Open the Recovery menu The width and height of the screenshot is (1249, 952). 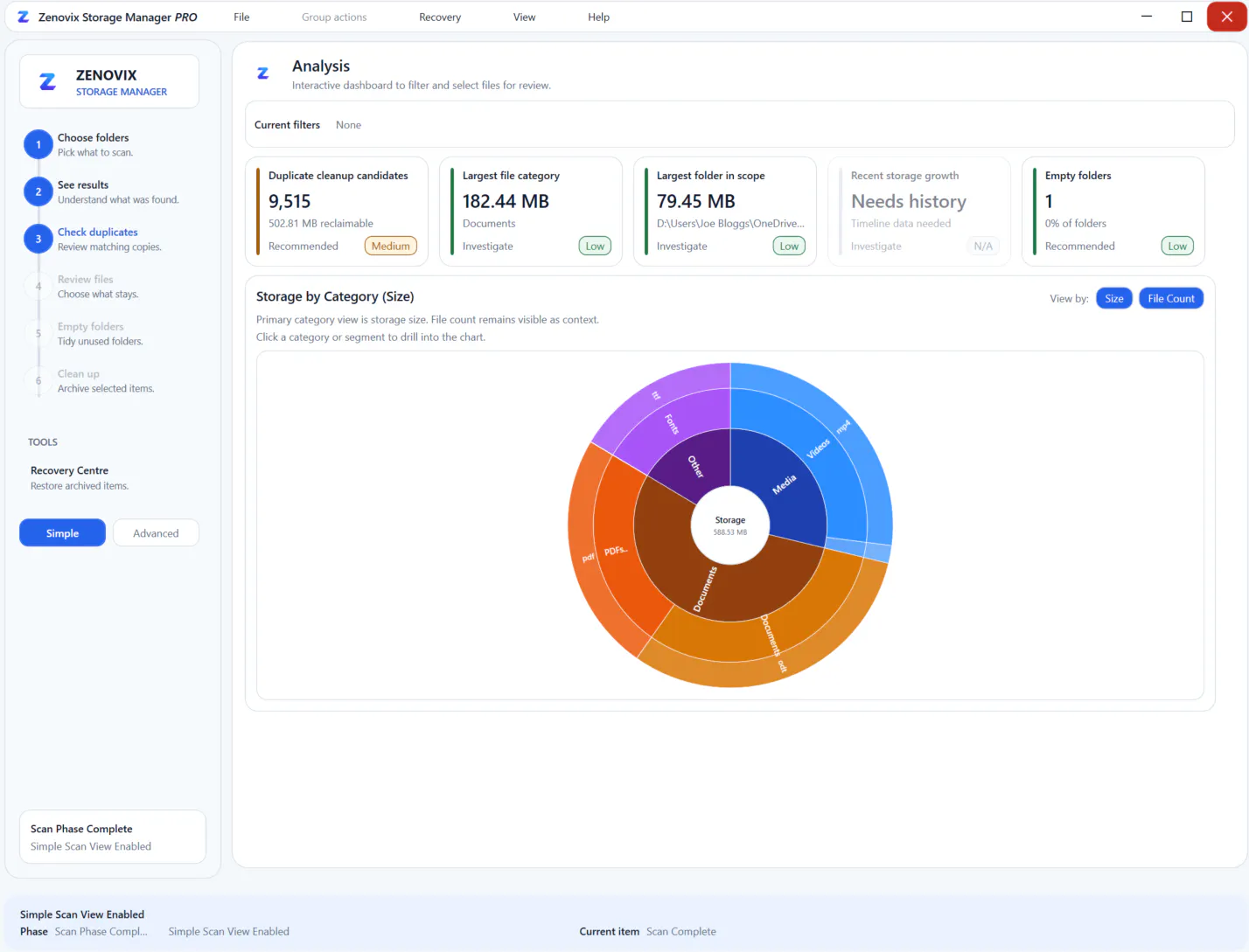(440, 17)
